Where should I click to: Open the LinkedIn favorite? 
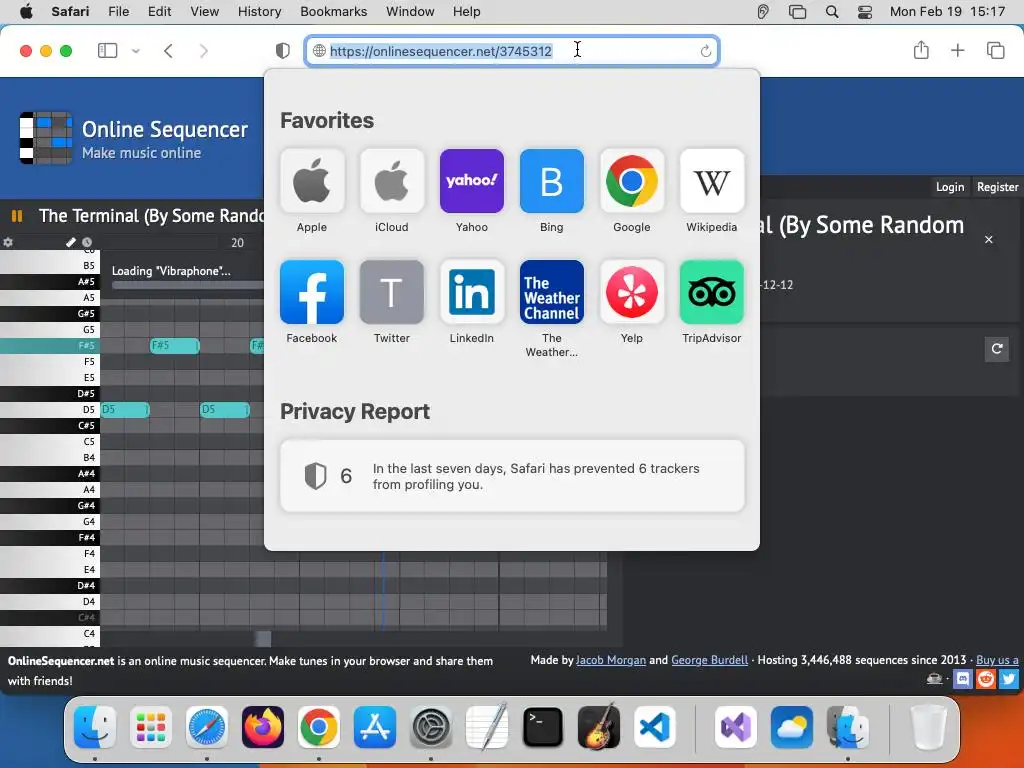point(472,292)
